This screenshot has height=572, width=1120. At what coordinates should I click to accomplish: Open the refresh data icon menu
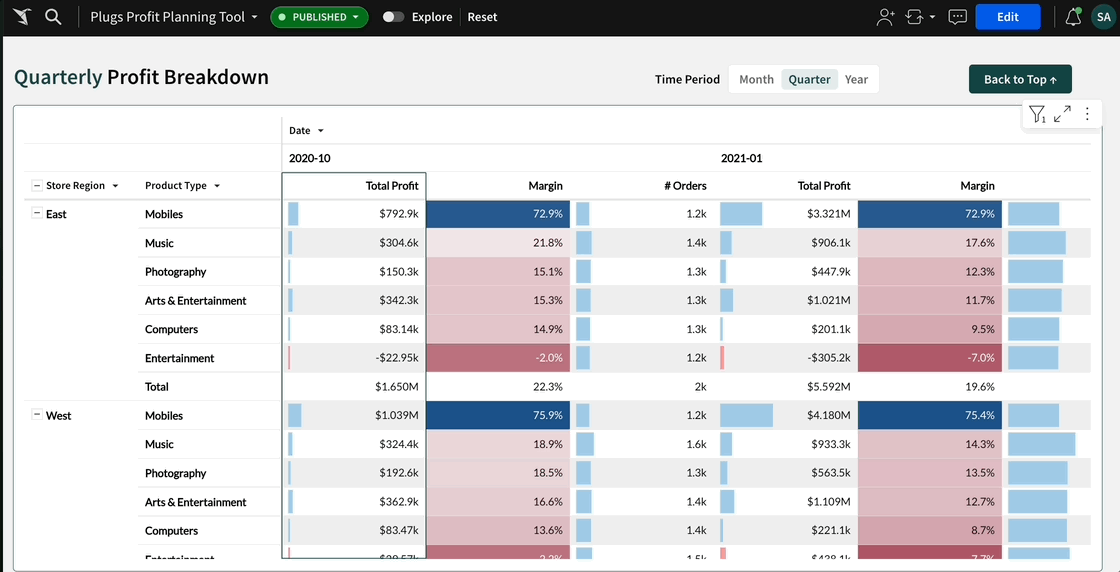919,17
